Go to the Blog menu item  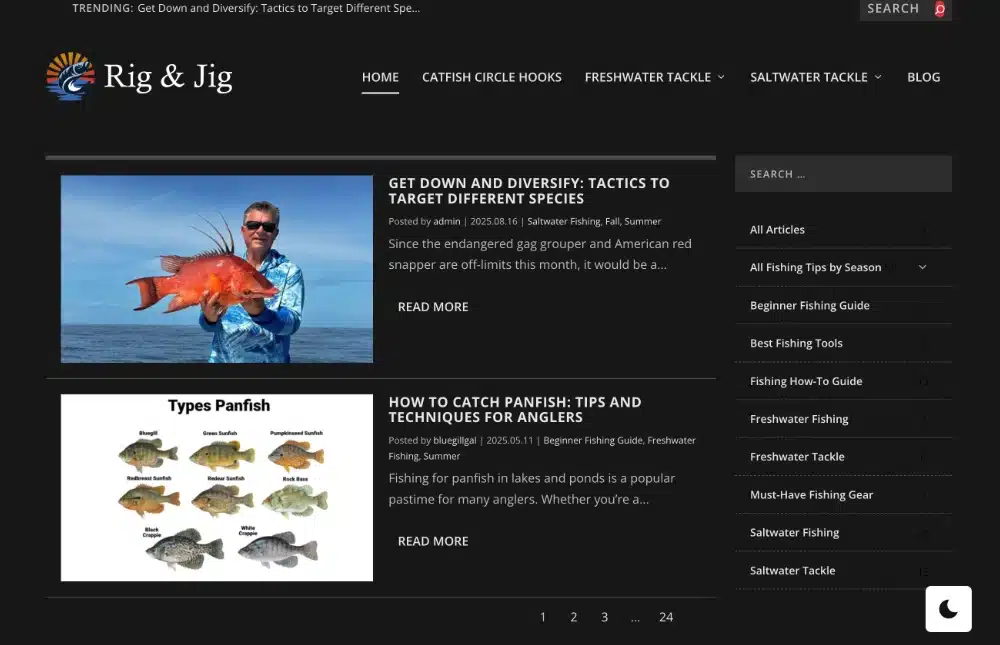pyautogui.click(x=923, y=77)
